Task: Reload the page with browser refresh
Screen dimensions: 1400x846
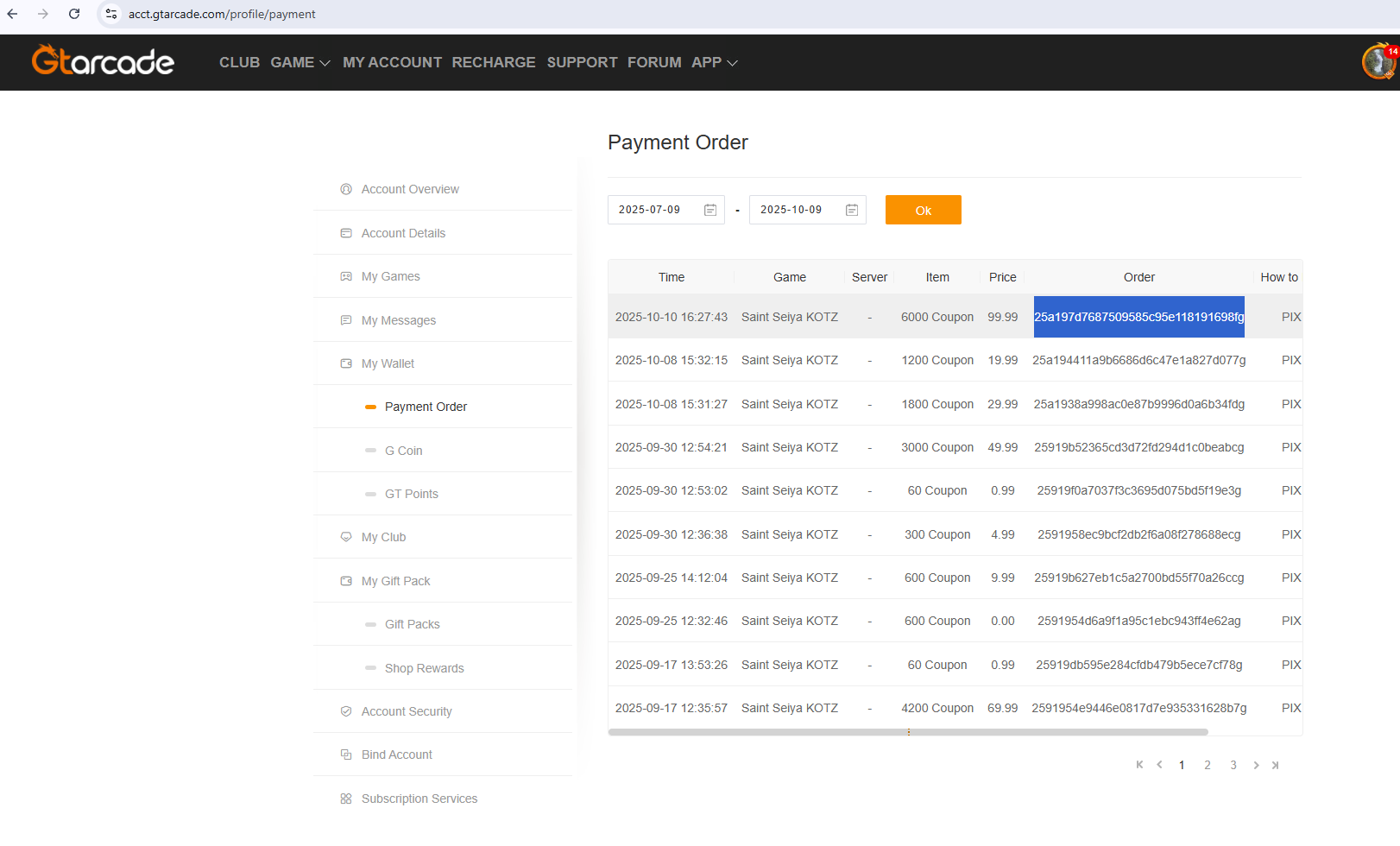Action: tap(74, 14)
